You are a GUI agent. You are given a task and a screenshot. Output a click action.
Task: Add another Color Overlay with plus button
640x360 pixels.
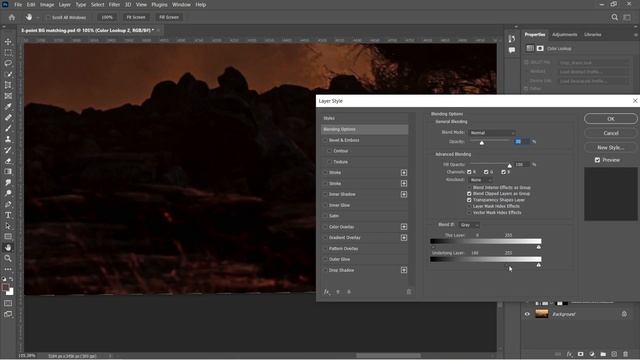pyautogui.click(x=404, y=227)
